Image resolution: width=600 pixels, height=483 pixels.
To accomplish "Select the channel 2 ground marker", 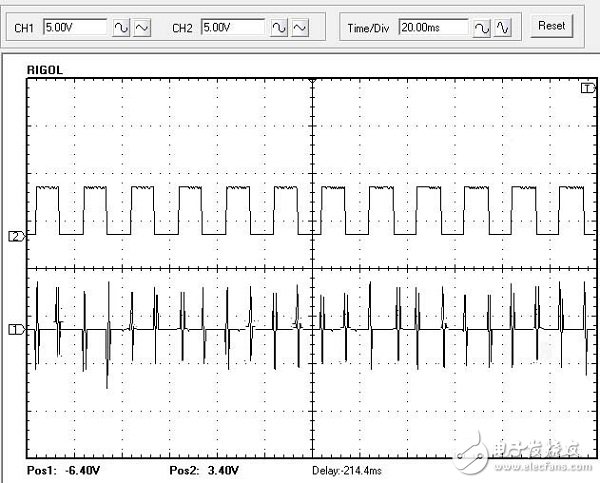I will coord(15,236).
